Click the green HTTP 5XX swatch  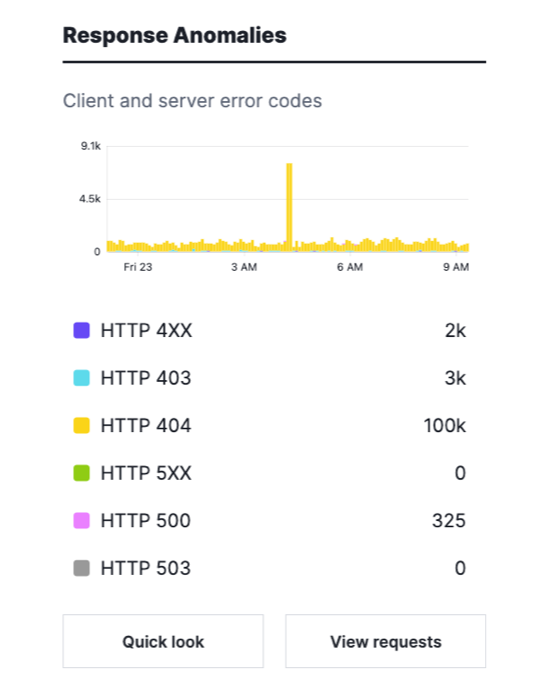82,473
